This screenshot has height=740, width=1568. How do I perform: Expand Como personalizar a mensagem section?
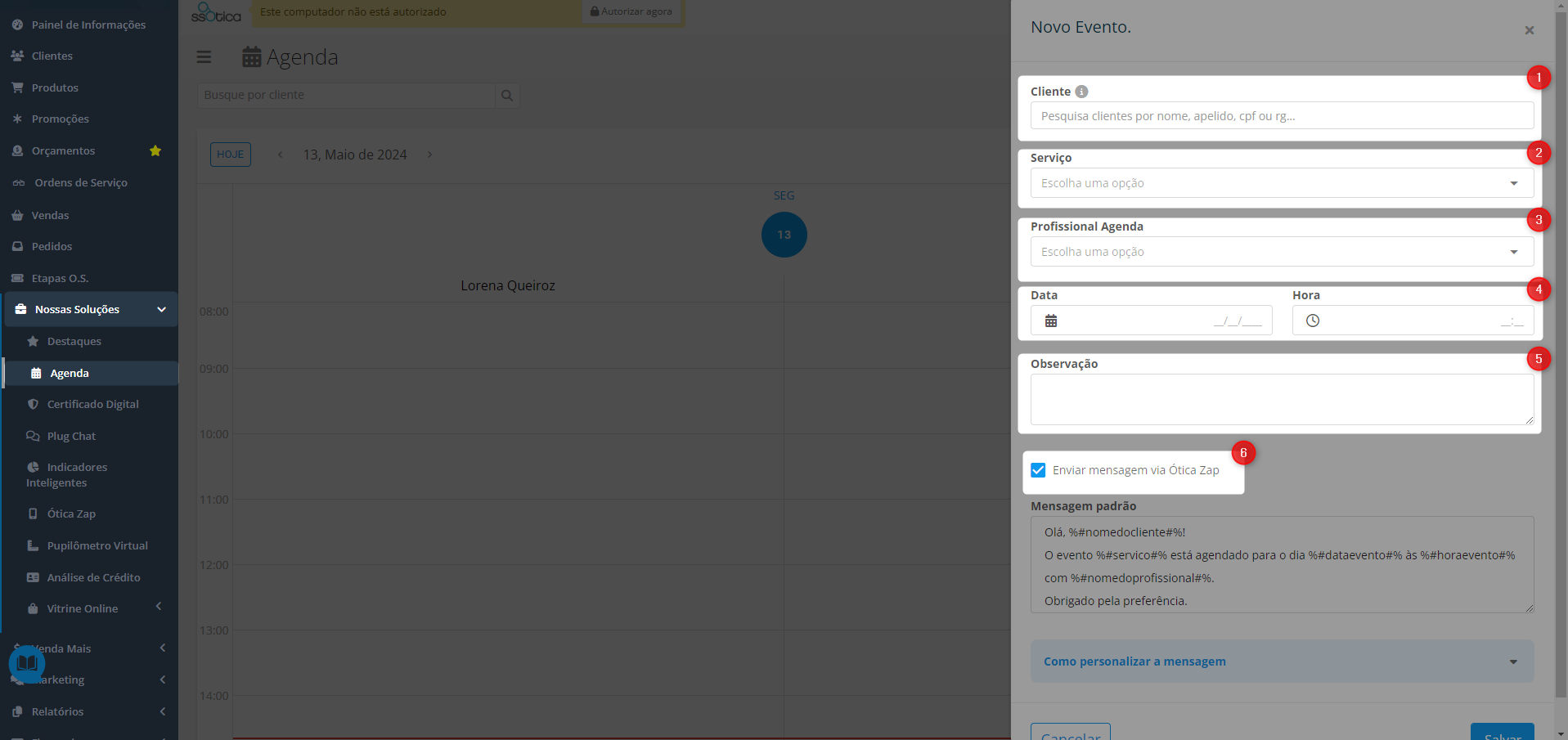[1282, 662]
